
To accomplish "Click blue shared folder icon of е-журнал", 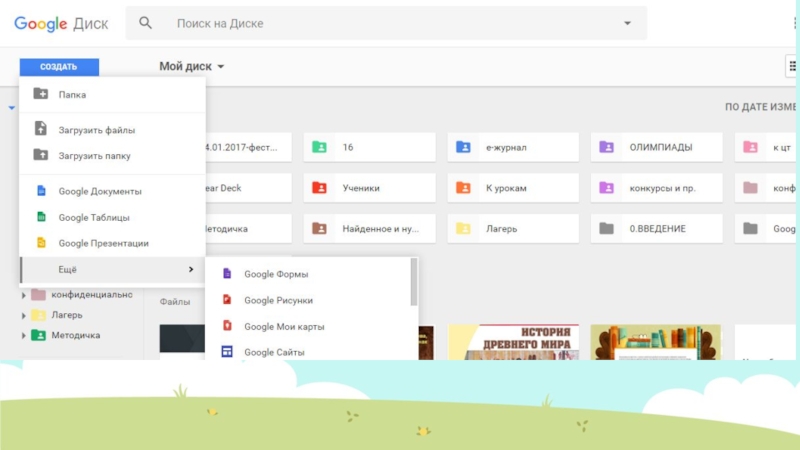I will [x=463, y=147].
